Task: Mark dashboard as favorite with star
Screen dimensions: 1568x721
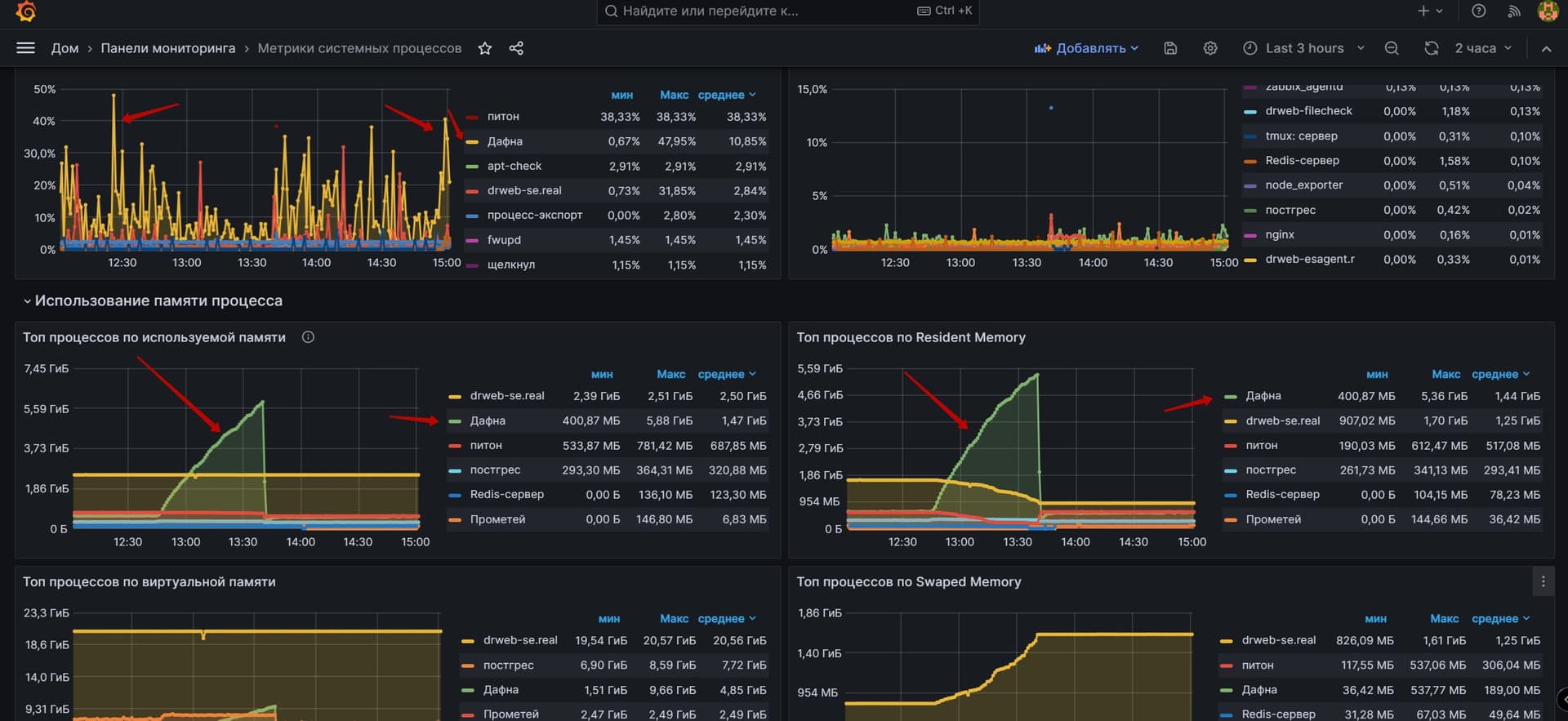Action: 485,48
